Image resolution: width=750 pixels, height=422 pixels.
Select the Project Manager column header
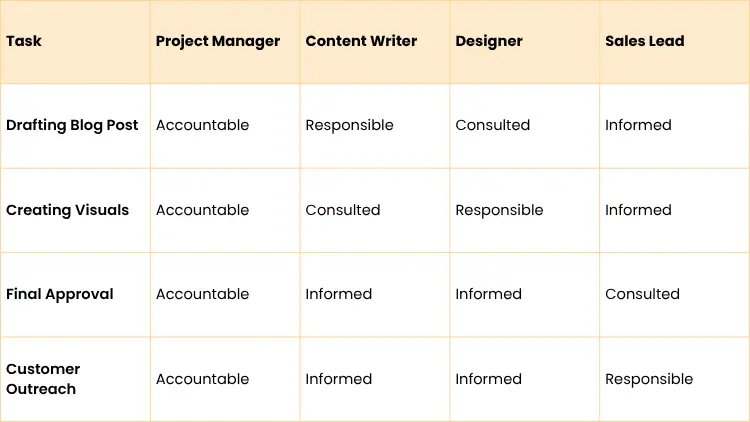218,41
